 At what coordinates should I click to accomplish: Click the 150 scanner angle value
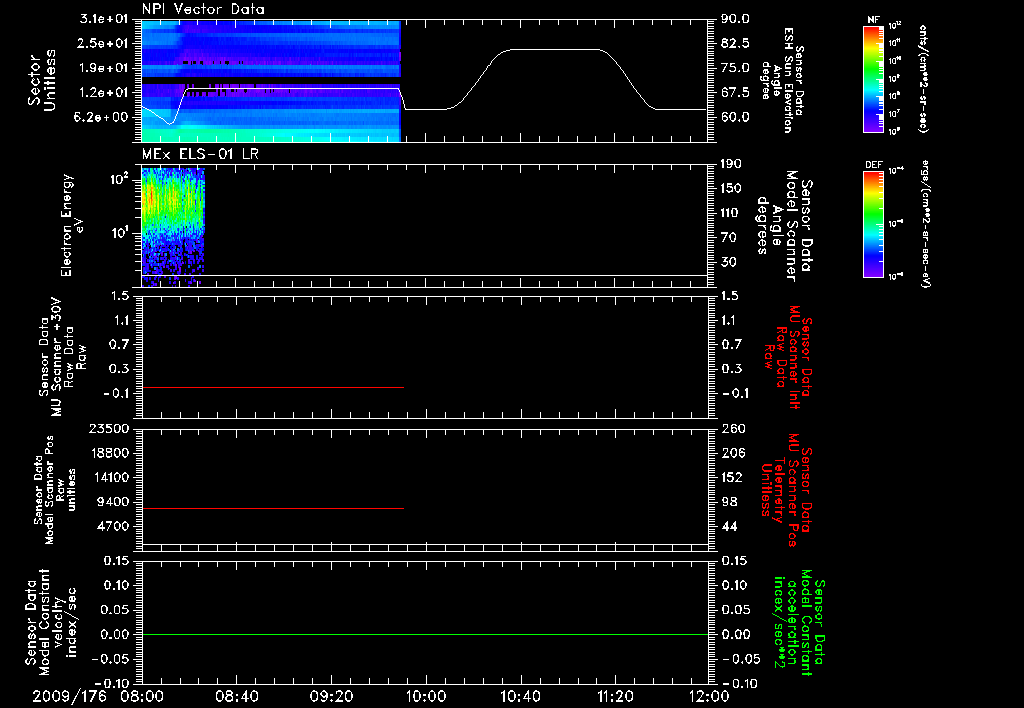point(731,188)
